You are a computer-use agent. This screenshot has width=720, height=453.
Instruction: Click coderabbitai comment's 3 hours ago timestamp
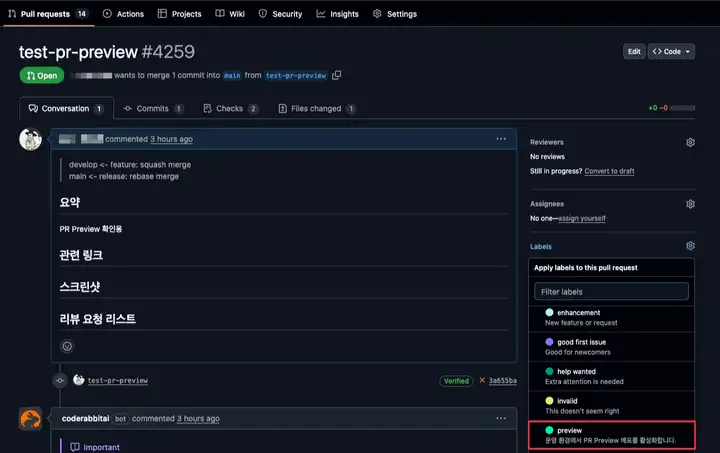[x=198, y=419]
